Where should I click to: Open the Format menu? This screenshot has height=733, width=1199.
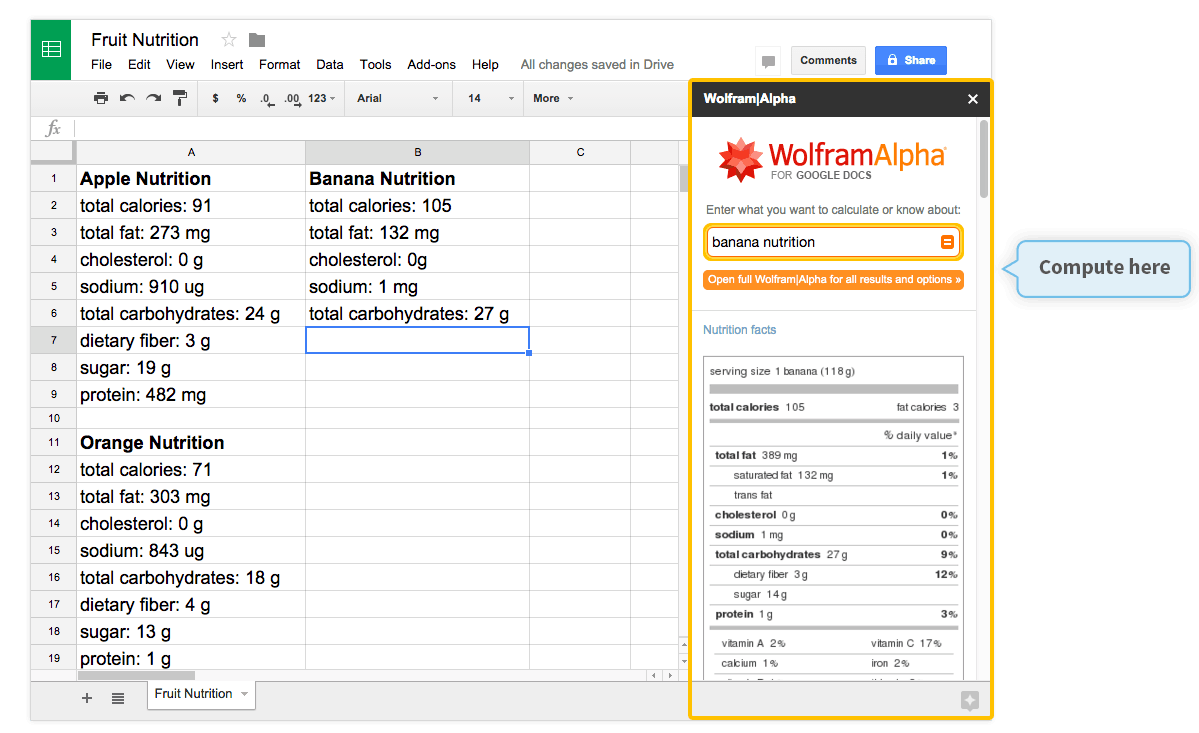[279, 65]
